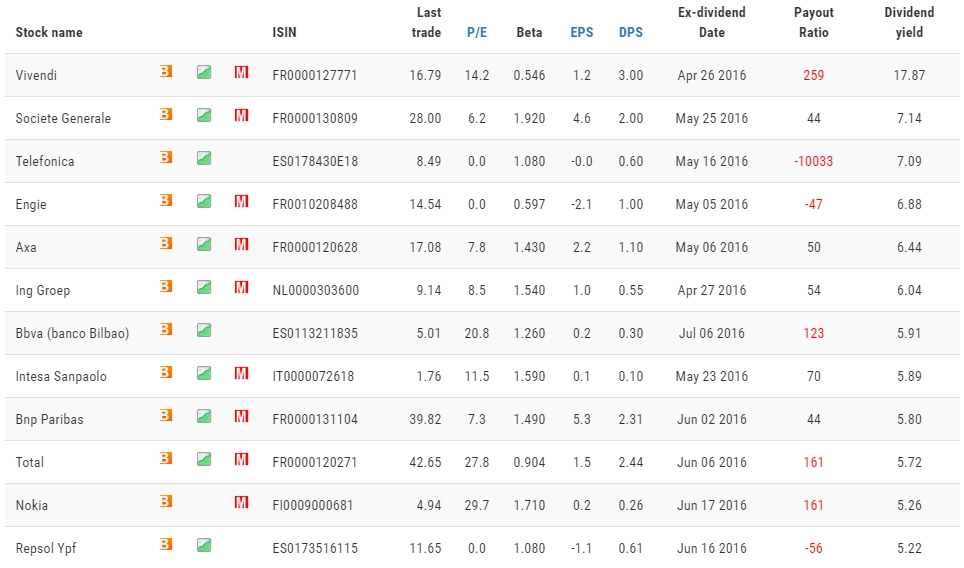Image resolution: width=964 pixels, height=568 pixels.
Task: Select the Societe Generale stock name
Action: [63, 119]
